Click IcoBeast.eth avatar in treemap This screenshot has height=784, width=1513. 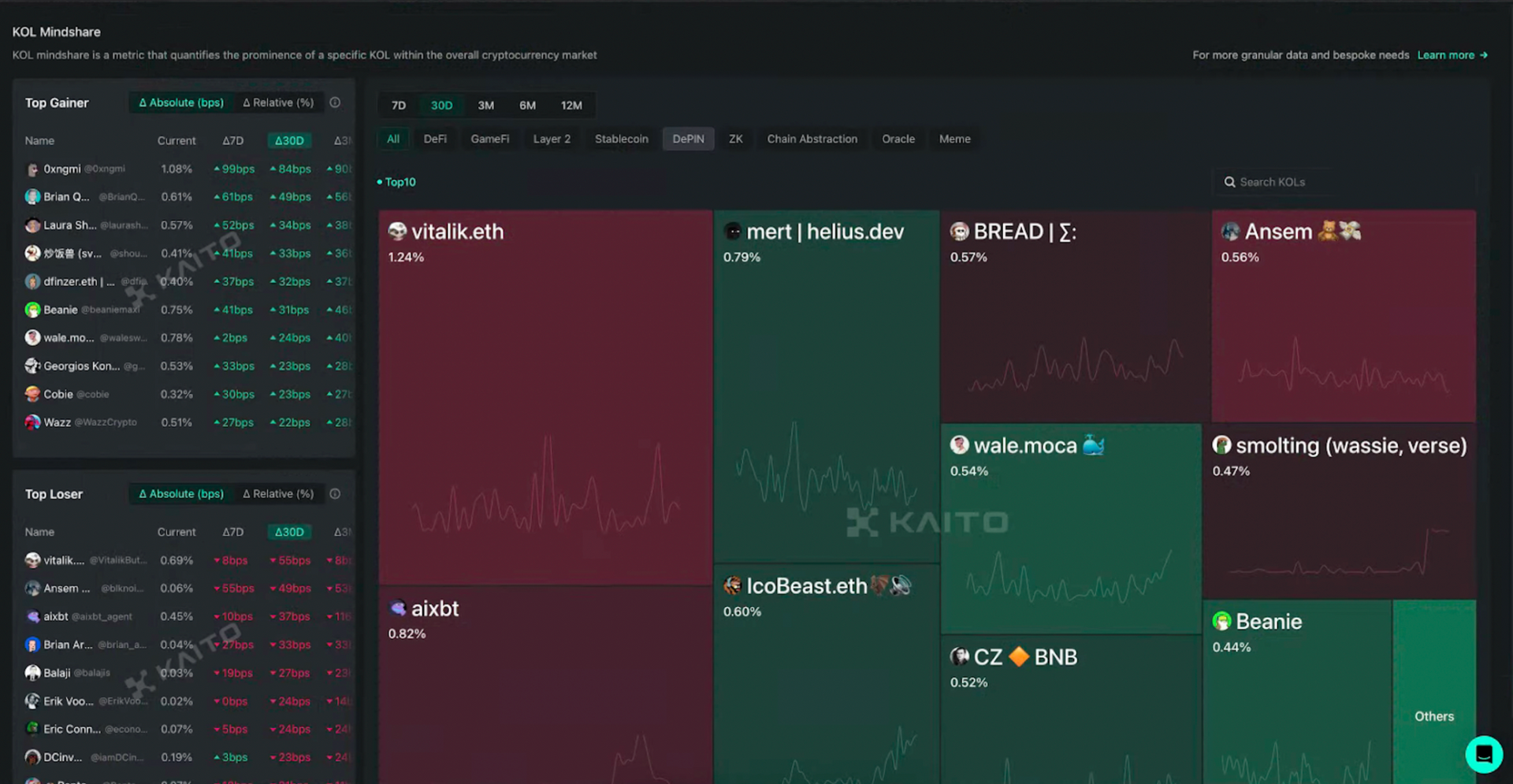pos(733,585)
